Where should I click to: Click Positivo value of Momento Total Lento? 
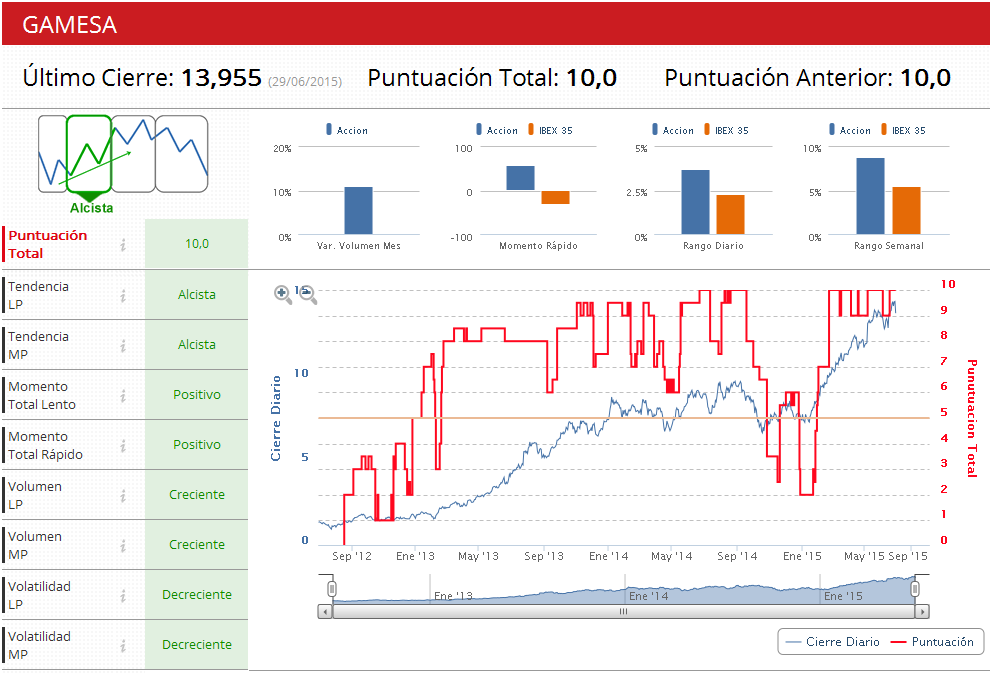click(x=197, y=394)
